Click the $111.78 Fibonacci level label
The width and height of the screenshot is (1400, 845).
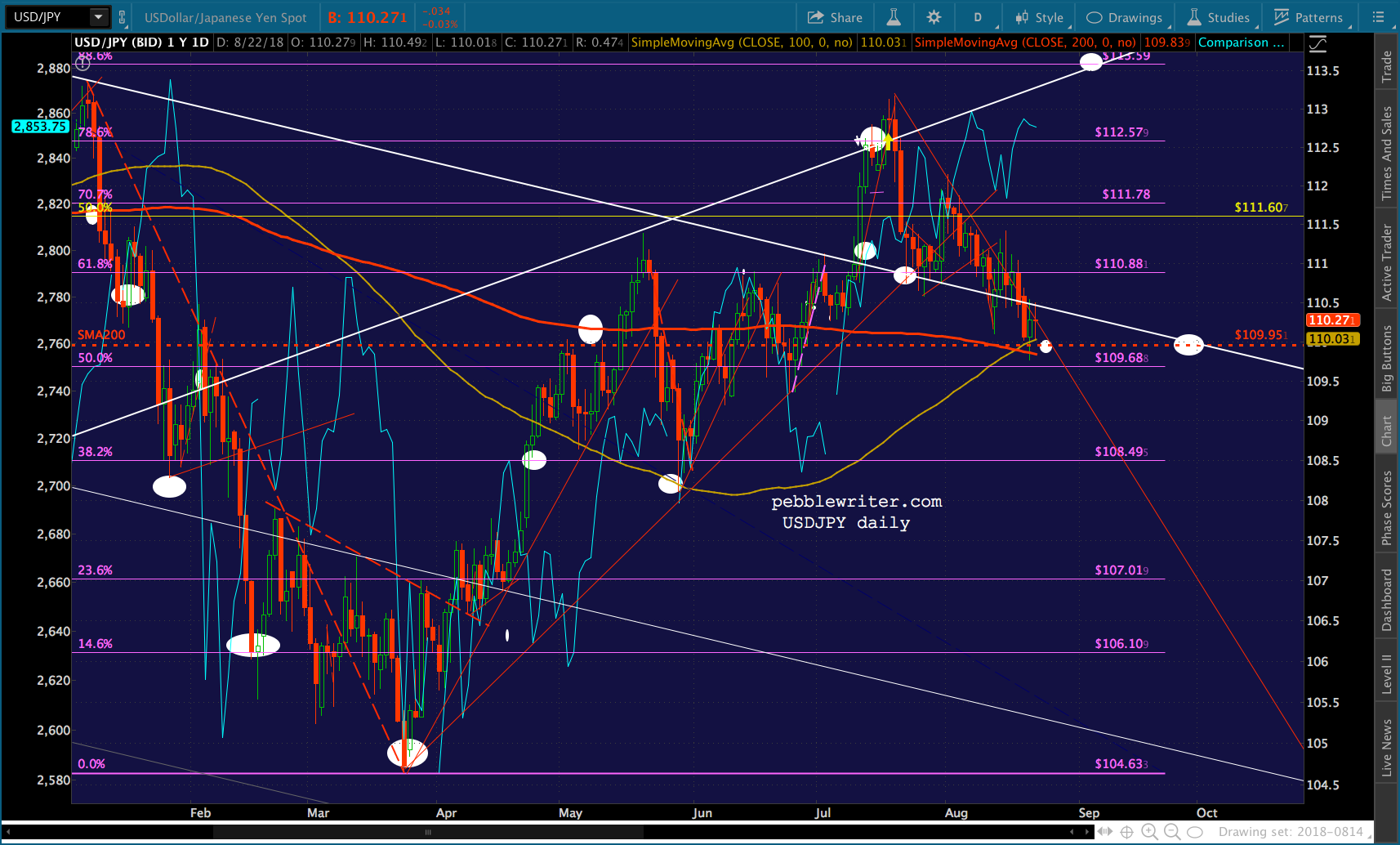click(1126, 194)
